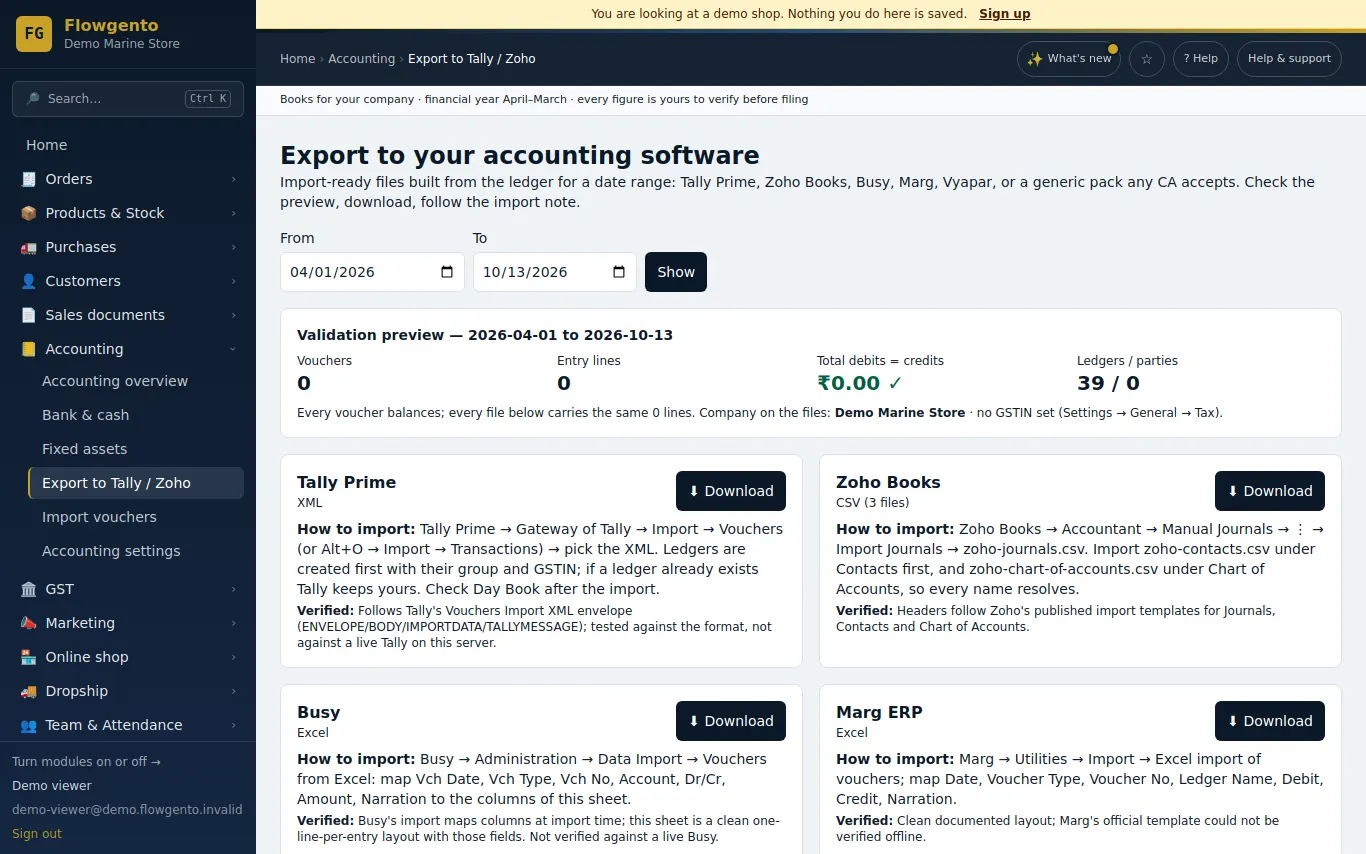Screen dimensions: 1366x854
Task: Click Sign out in the sidebar
Action: click(x=37, y=834)
